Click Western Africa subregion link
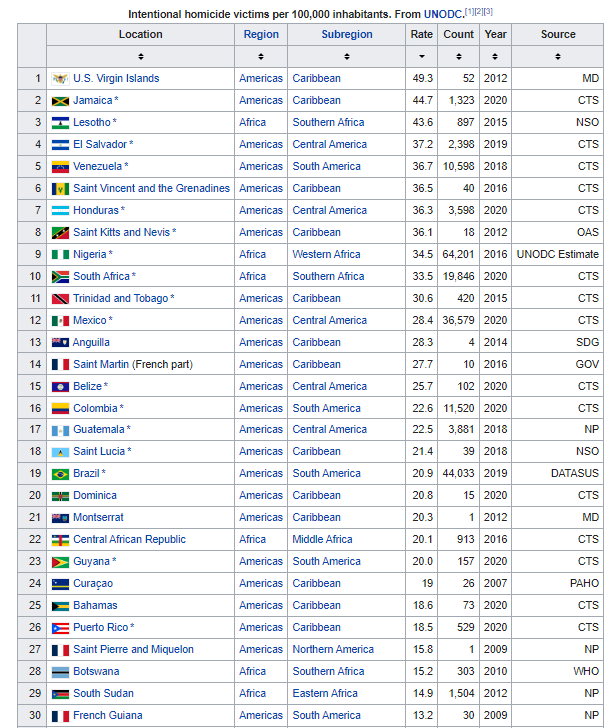608x728 pixels. tap(326, 254)
